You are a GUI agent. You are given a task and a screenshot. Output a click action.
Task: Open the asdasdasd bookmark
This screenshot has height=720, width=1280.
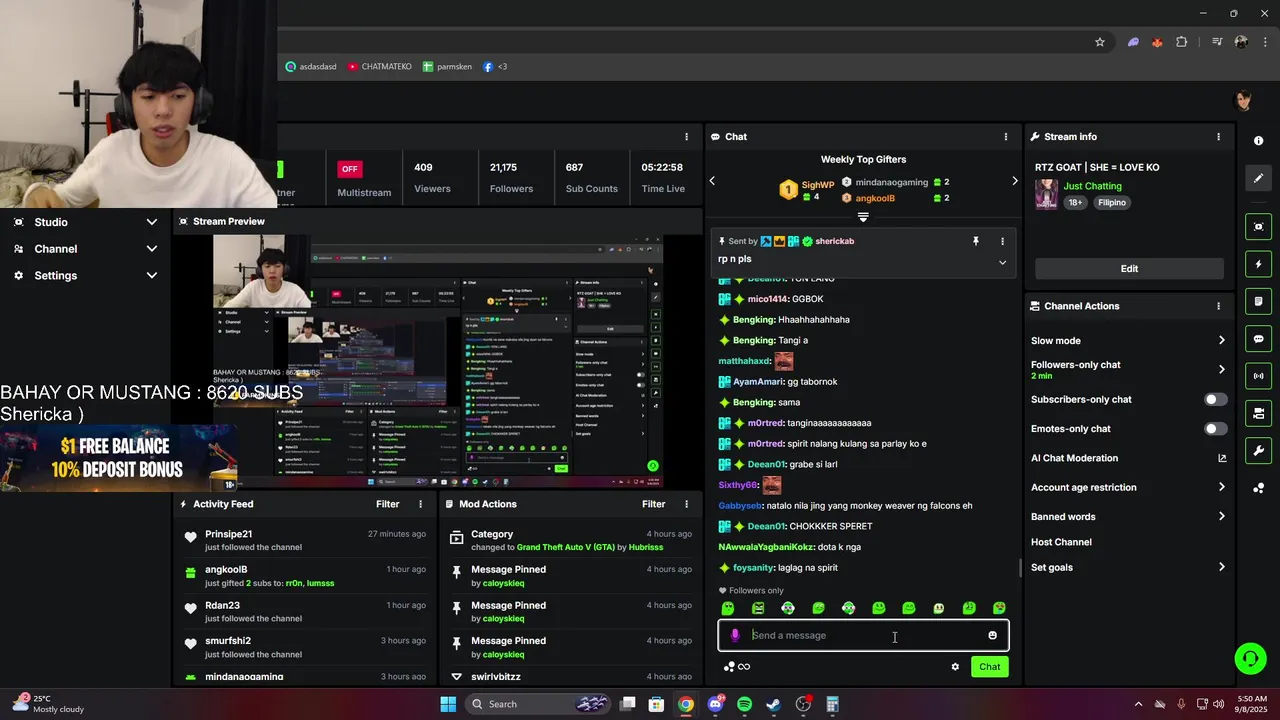pyautogui.click(x=311, y=67)
